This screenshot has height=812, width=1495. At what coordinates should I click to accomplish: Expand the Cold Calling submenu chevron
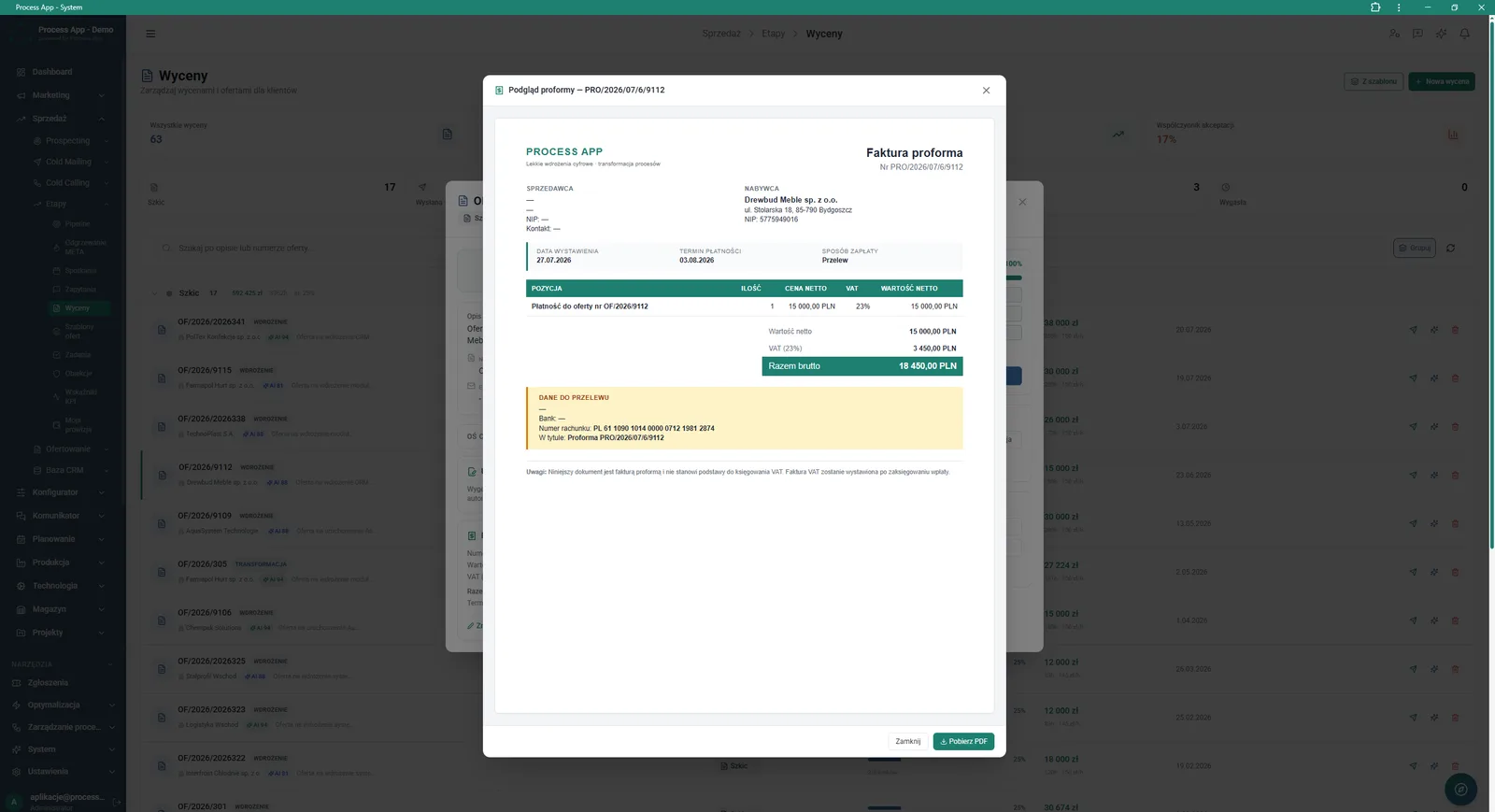point(106,183)
